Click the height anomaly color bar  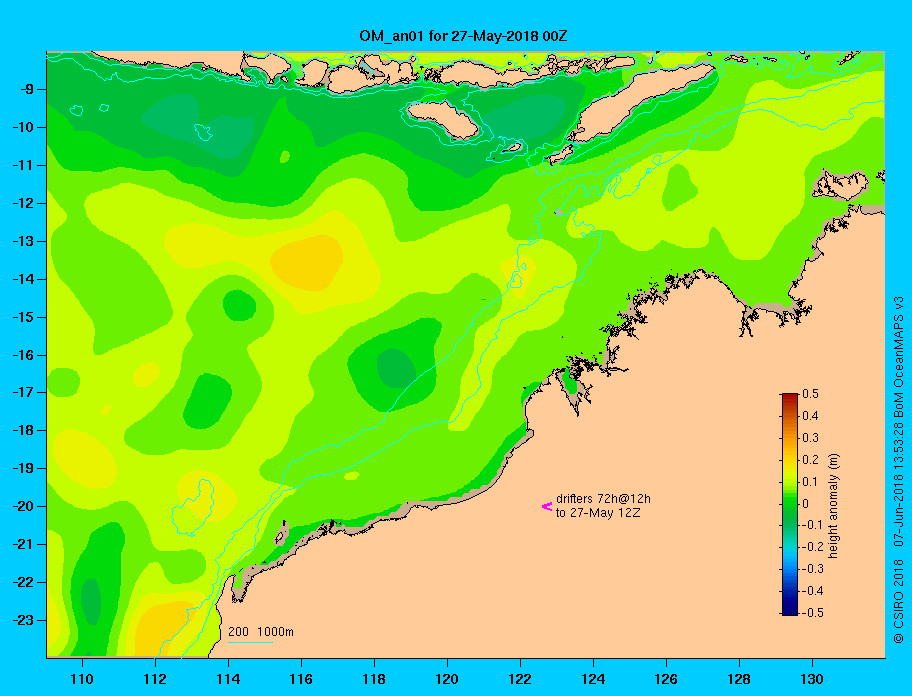pos(790,504)
